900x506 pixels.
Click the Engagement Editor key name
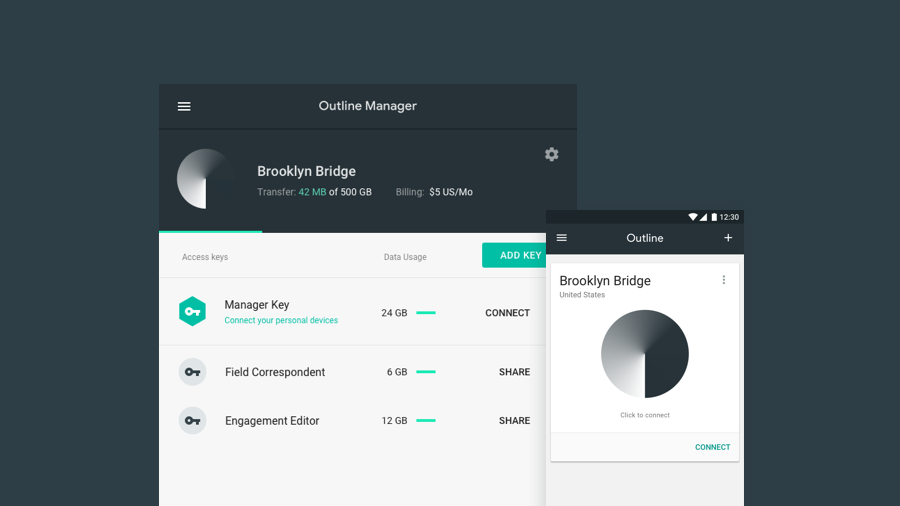pos(272,421)
